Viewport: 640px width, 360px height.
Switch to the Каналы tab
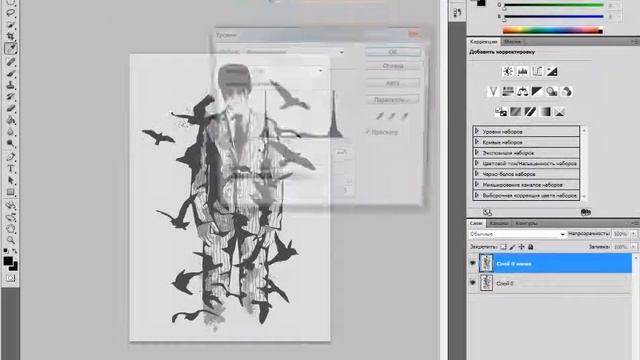499,223
